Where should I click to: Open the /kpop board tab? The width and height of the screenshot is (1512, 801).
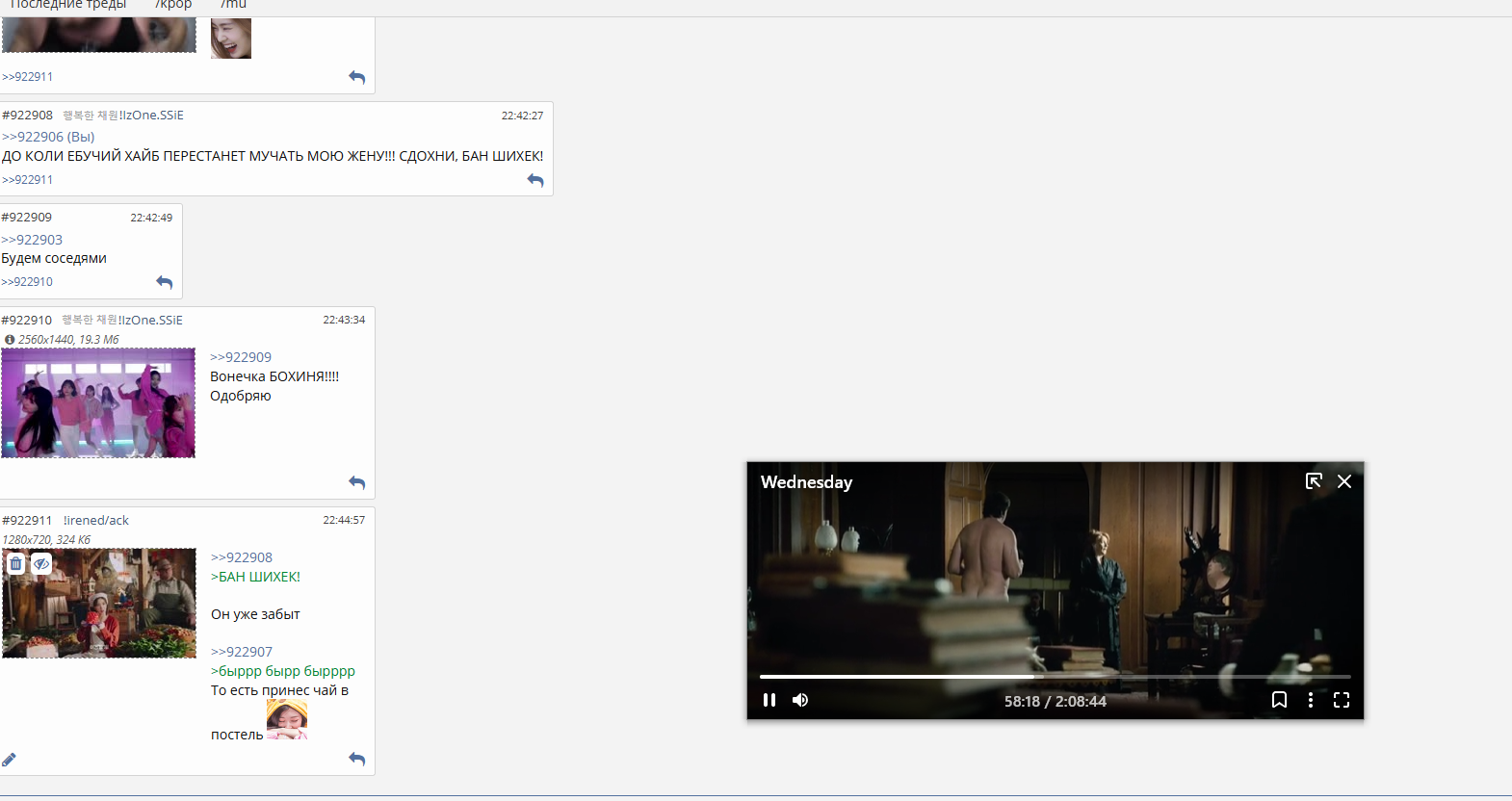173,5
